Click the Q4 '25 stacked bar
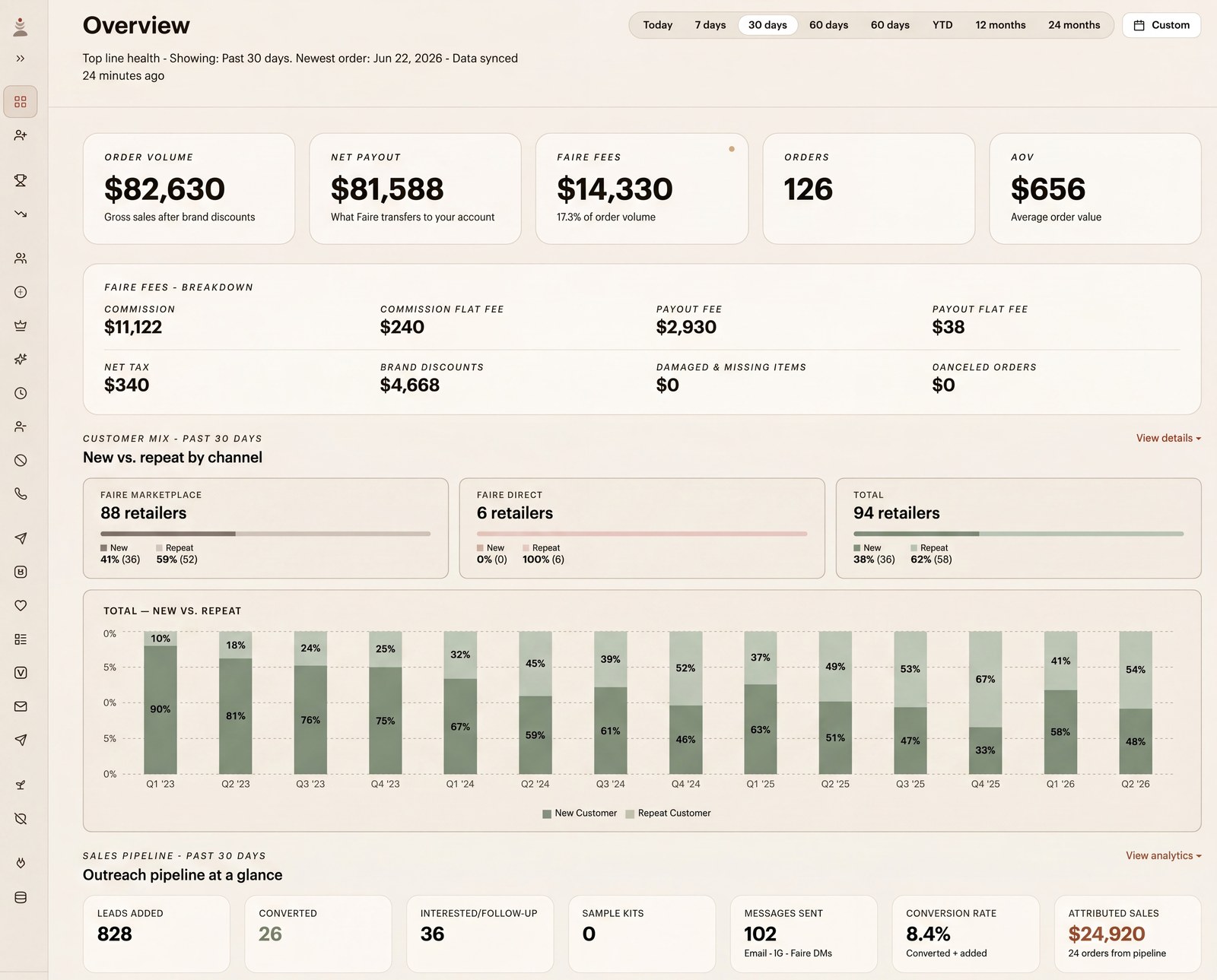Image resolution: width=1217 pixels, height=980 pixels. coord(985,702)
